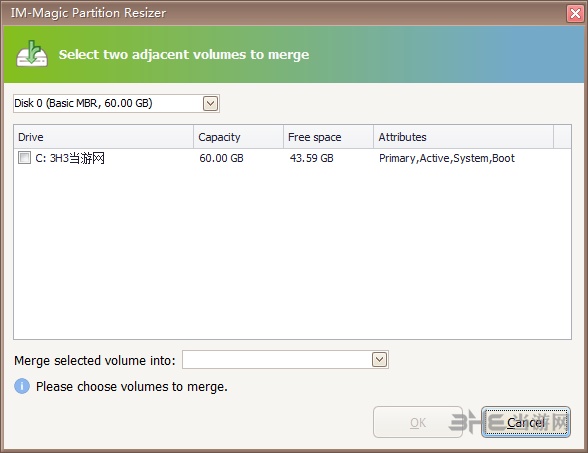
Task: Click the Attributes column header
Action: 464,137
